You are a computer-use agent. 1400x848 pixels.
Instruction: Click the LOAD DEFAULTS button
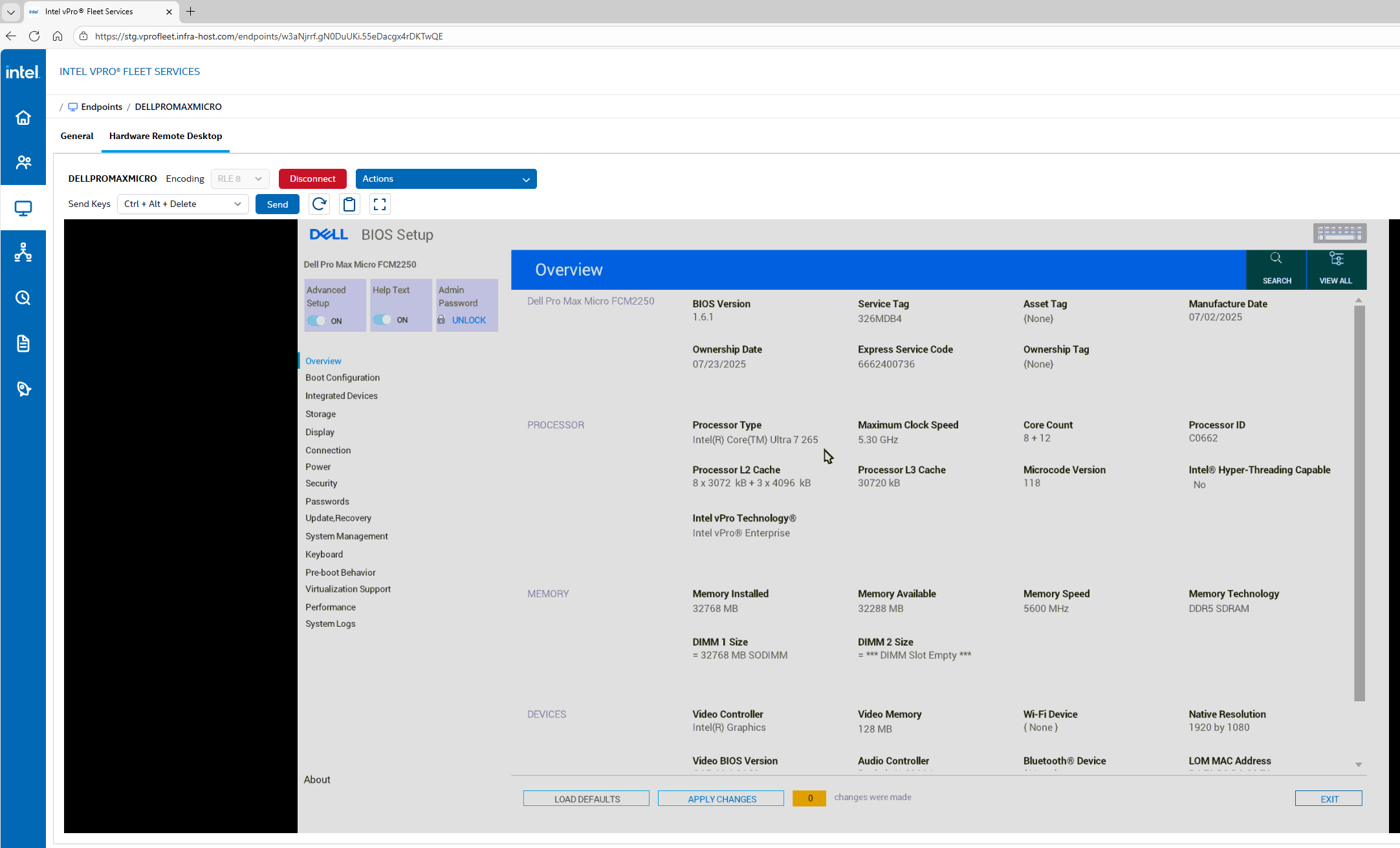pyautogui.click(x=586, y=799)
